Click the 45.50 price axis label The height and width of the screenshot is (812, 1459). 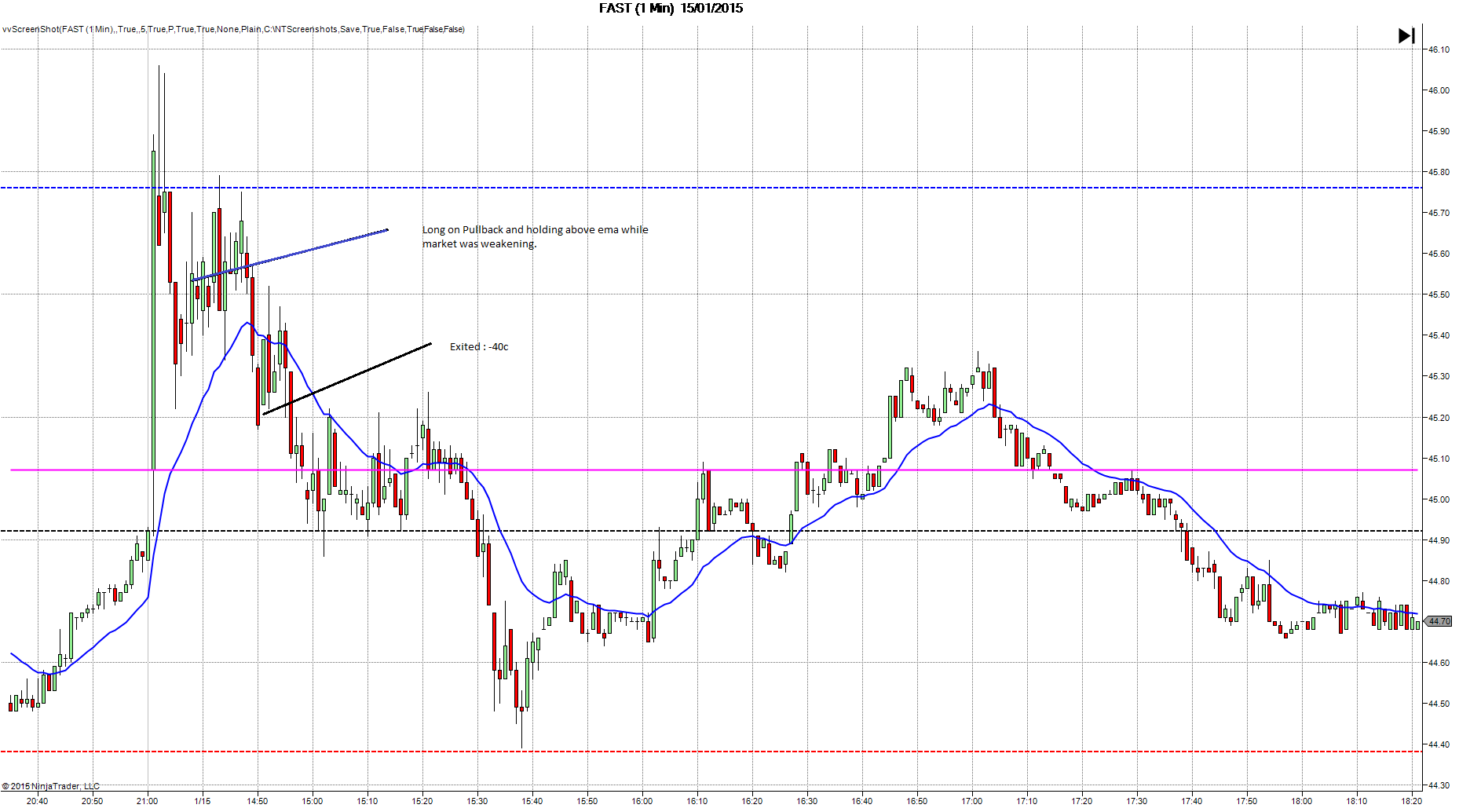point(1439,294)
